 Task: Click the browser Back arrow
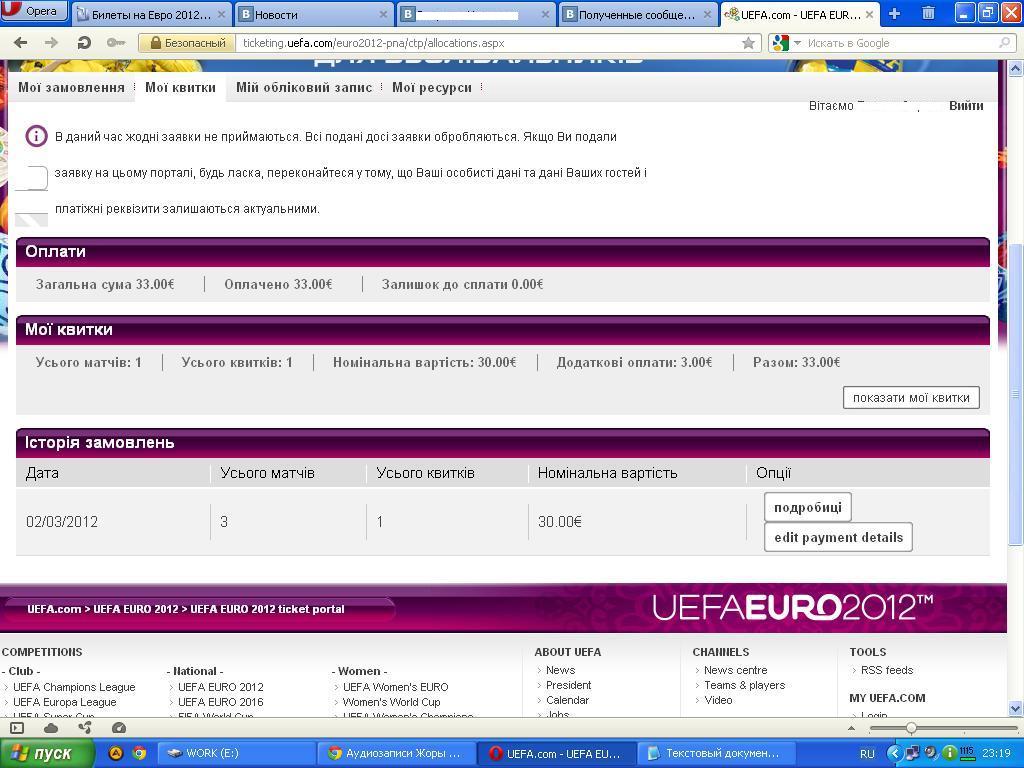point(20,43)
